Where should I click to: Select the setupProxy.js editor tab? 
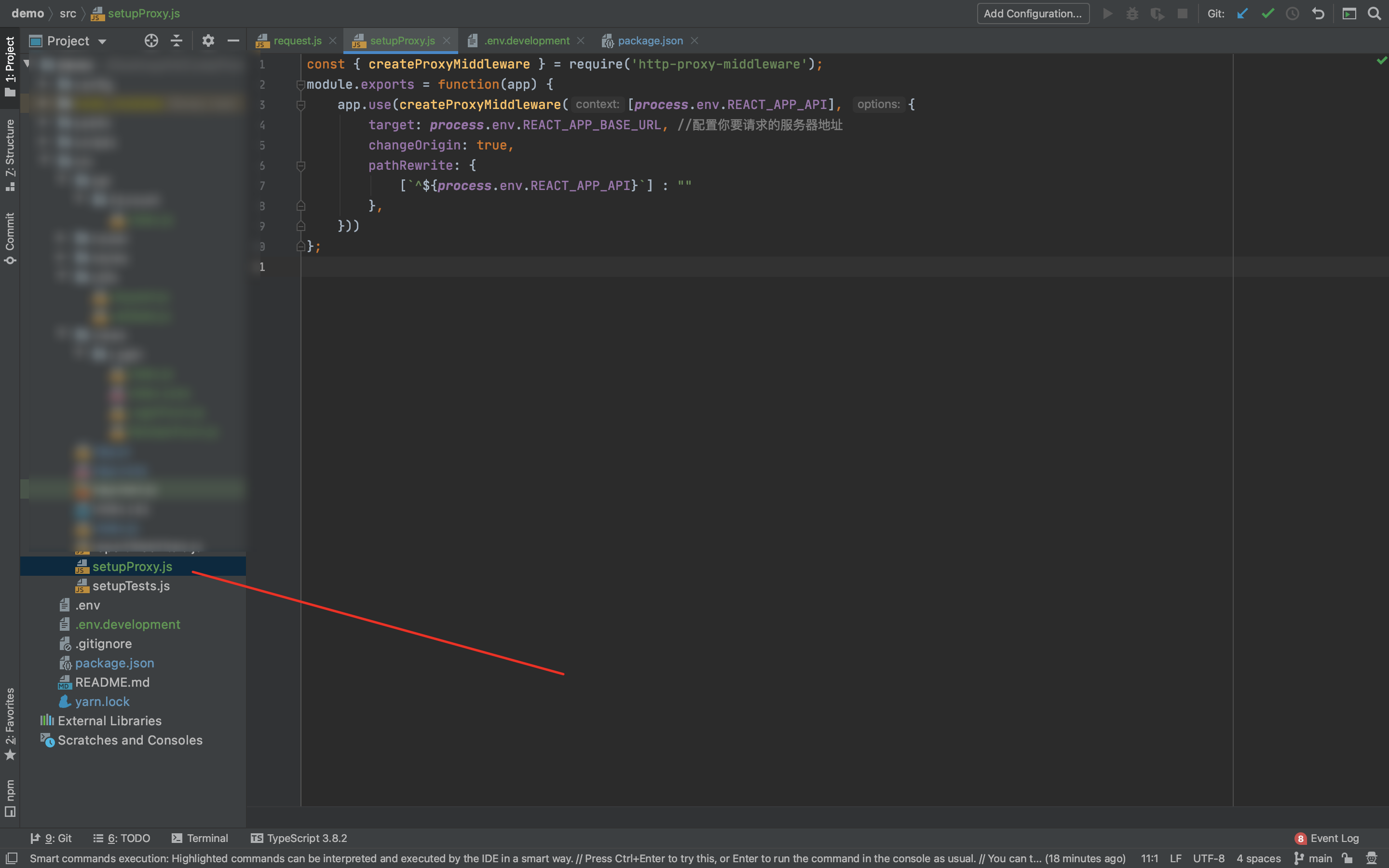[402, 41]
